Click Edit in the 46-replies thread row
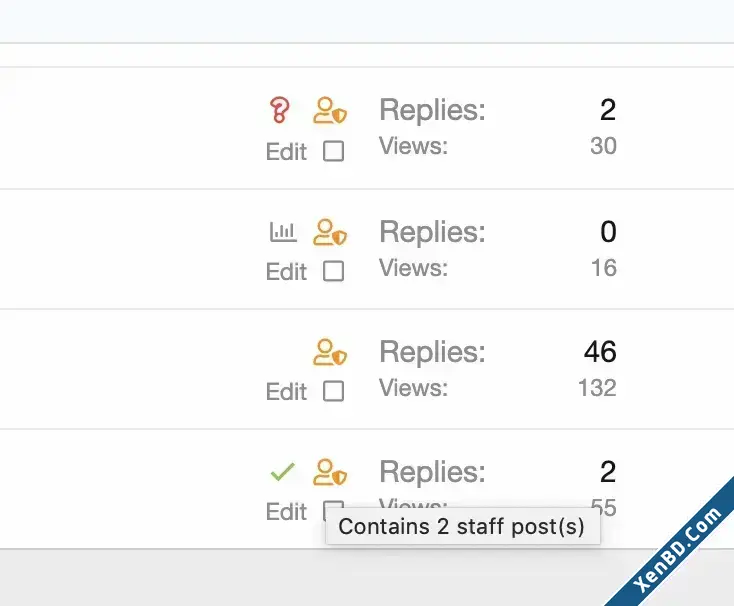The height and width of the screenshot is (606, 734). (286, 391)
